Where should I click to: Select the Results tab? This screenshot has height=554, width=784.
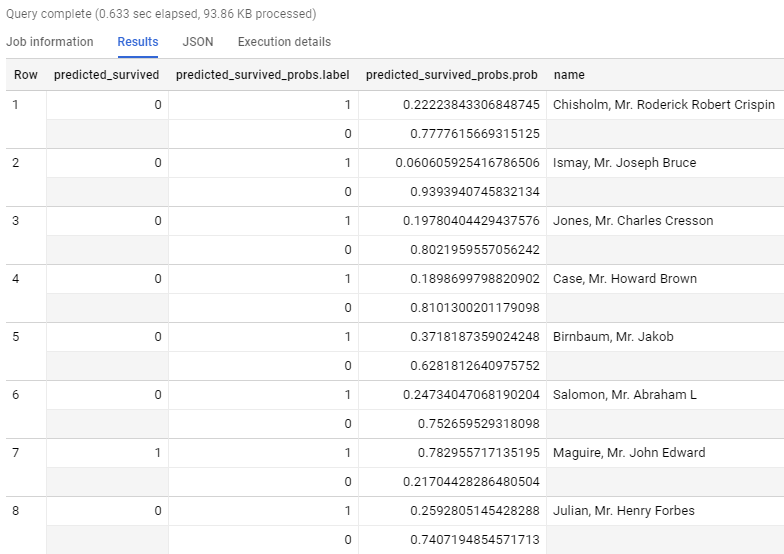(x=138, y=42)
